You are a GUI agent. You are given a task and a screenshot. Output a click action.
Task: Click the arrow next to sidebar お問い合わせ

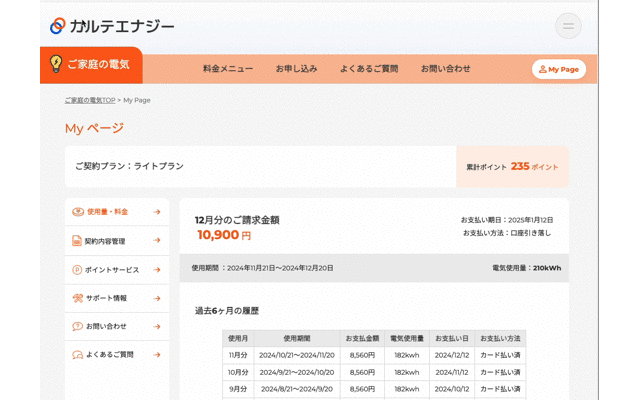tap(157, 327)
